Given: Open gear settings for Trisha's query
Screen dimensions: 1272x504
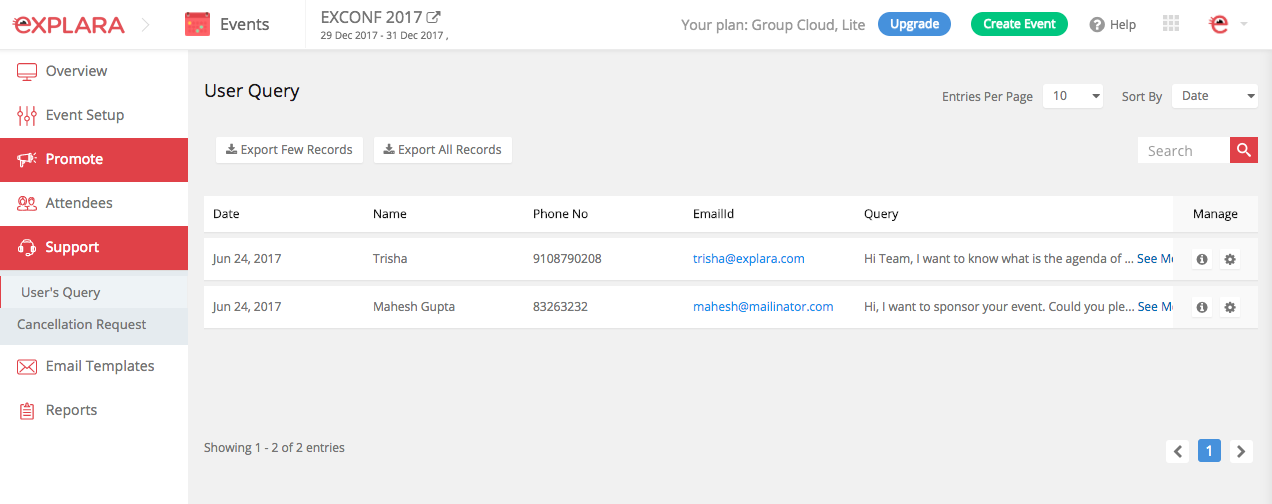Looking at the screenshot, I should tap(1230, 259).
